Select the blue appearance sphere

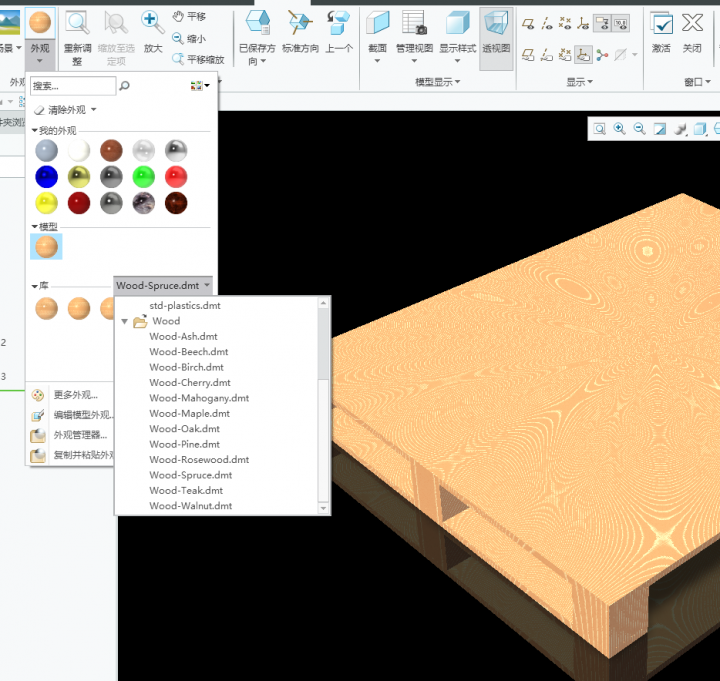46,177
